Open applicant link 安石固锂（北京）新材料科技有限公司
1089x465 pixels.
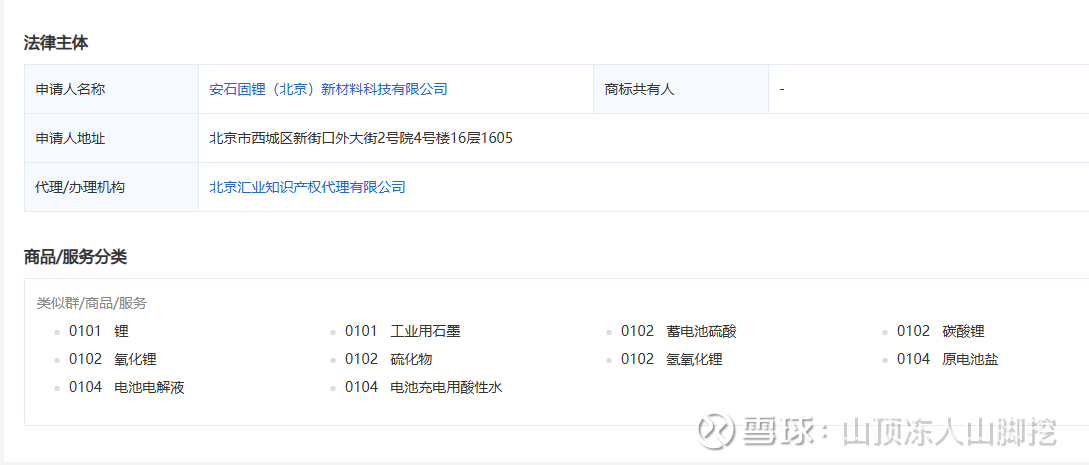(x=328, y=90)
